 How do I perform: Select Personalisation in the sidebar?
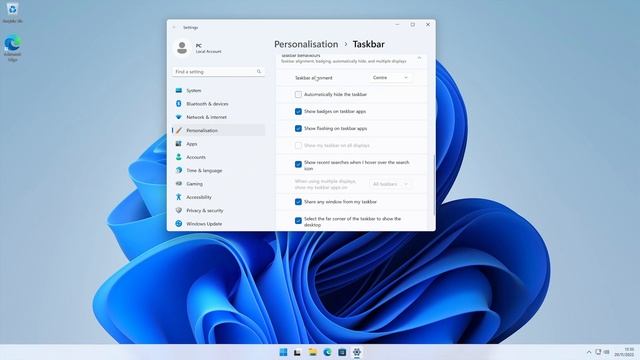[x=218, y=130]
